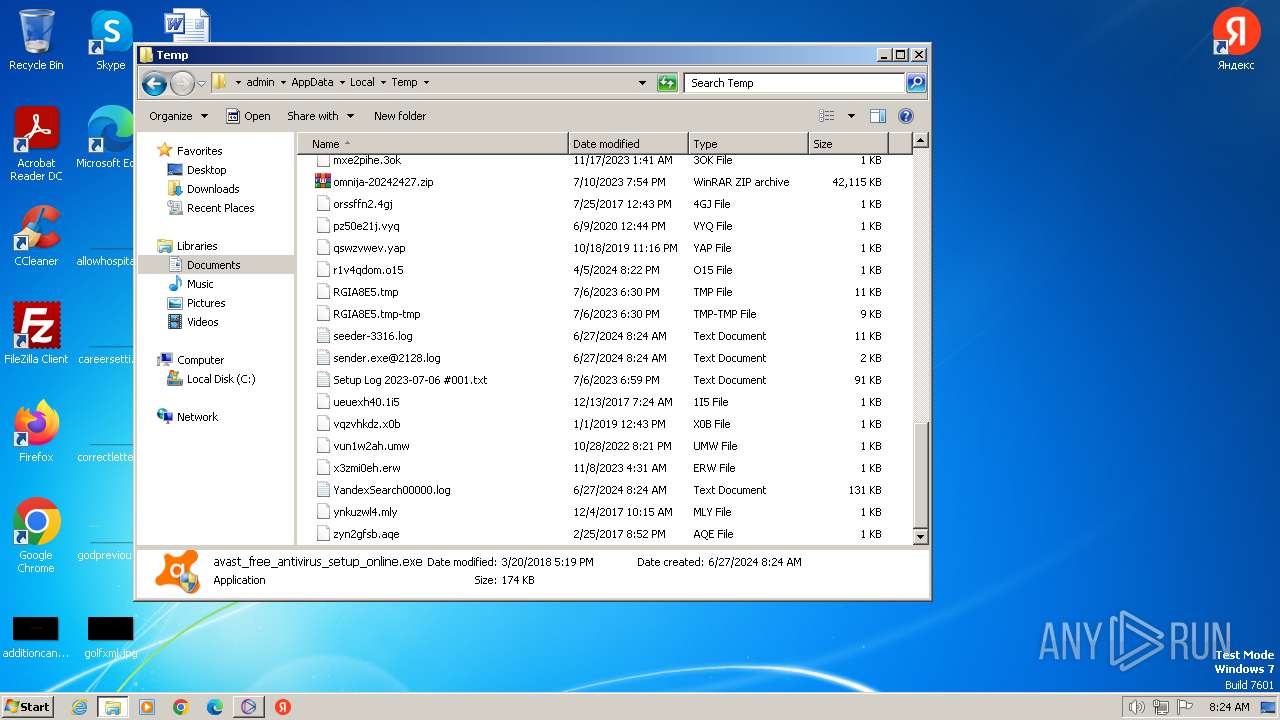Image resolution: width=1280 pixels, height=720 pixels.
Task: Select the RGIA8E5.tmp file
Action: pos(365,292)
